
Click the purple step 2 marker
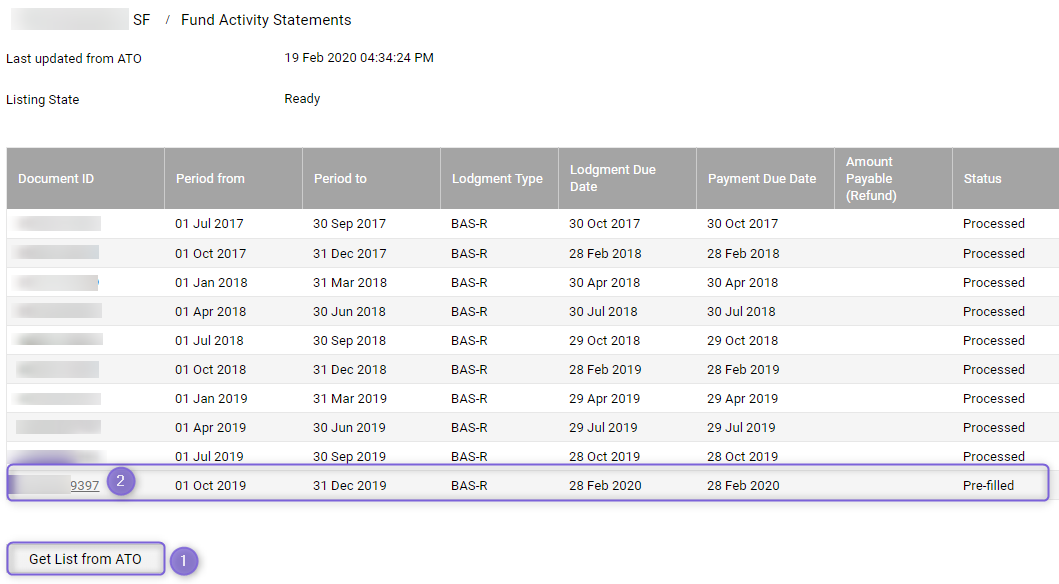pyautogui.click(x=121, y=481)
